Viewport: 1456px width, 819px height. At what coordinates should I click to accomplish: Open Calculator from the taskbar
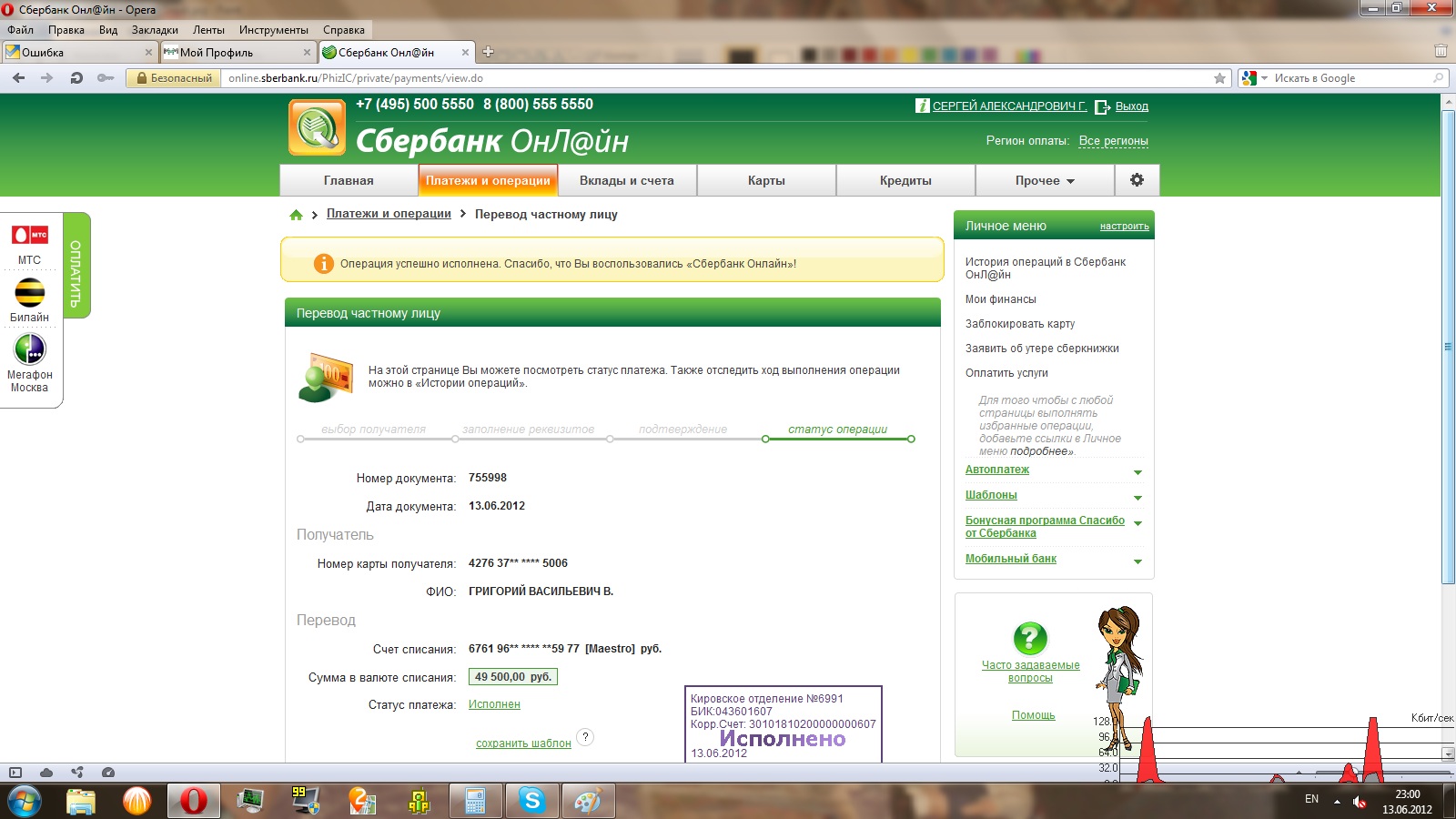click(475, 801)
